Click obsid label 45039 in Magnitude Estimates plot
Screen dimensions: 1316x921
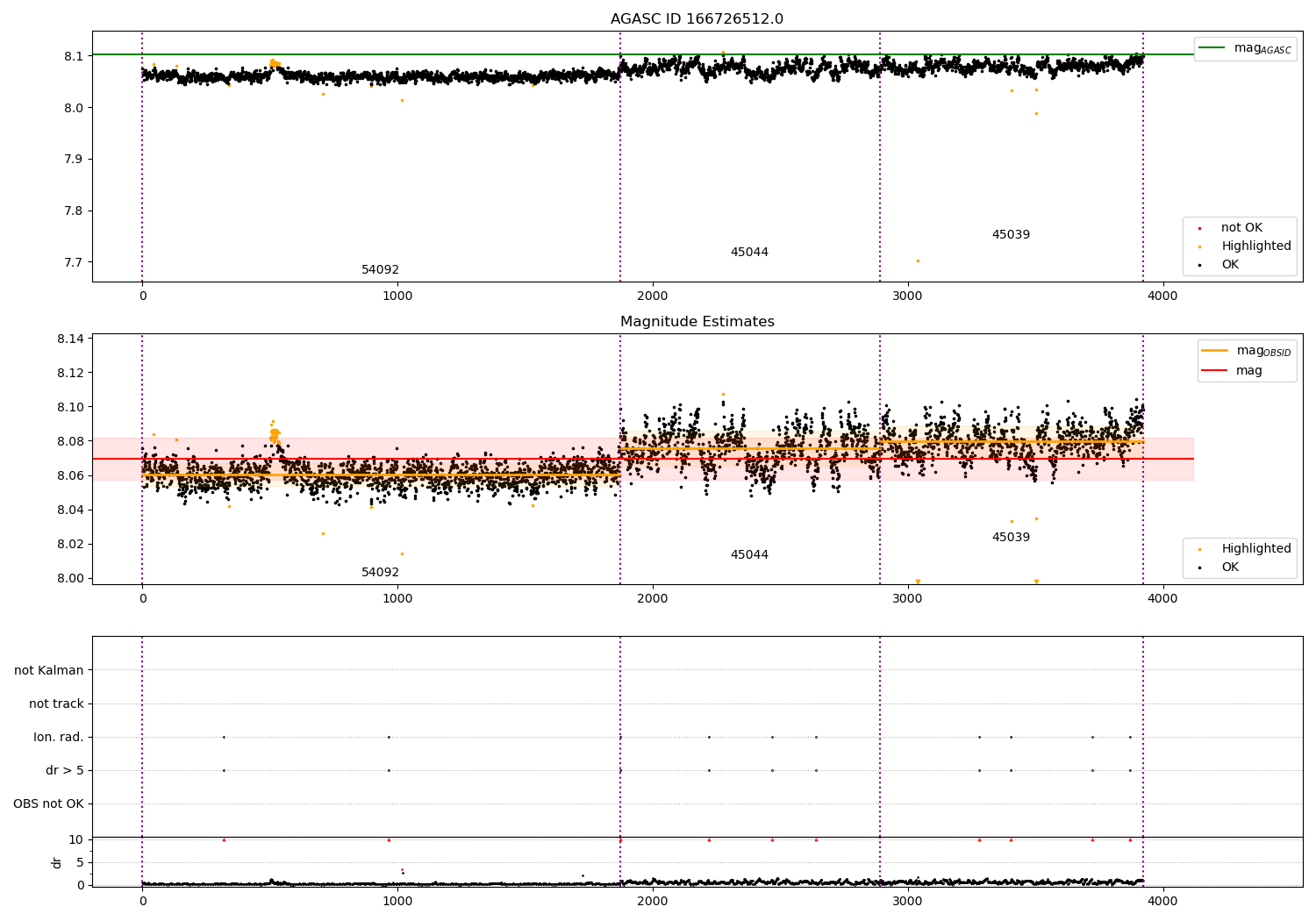pyautogui.click(x=1011, y=538)
